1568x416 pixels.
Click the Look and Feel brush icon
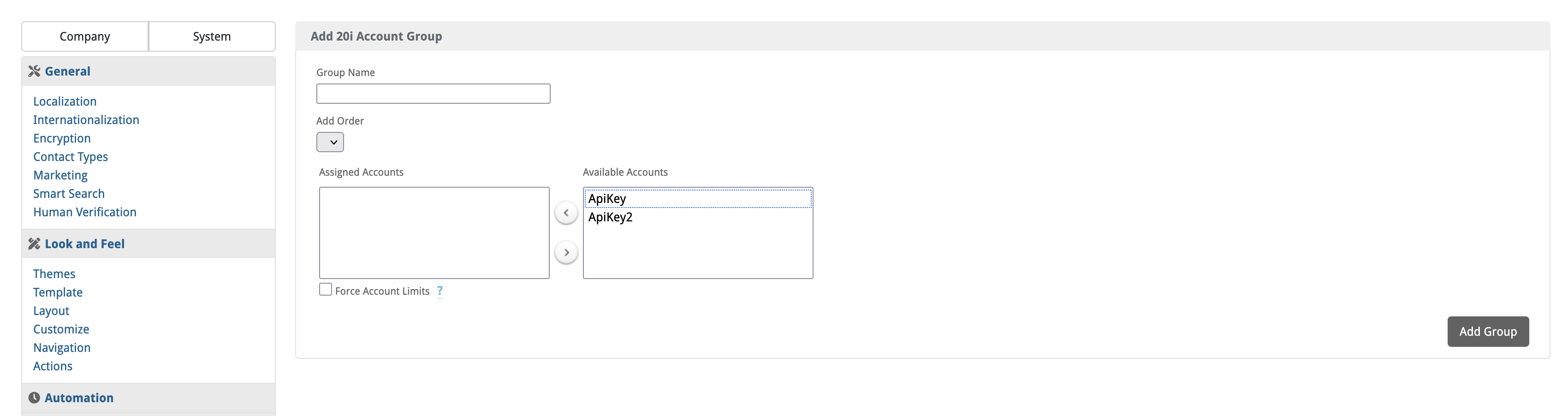click(34, 244)
